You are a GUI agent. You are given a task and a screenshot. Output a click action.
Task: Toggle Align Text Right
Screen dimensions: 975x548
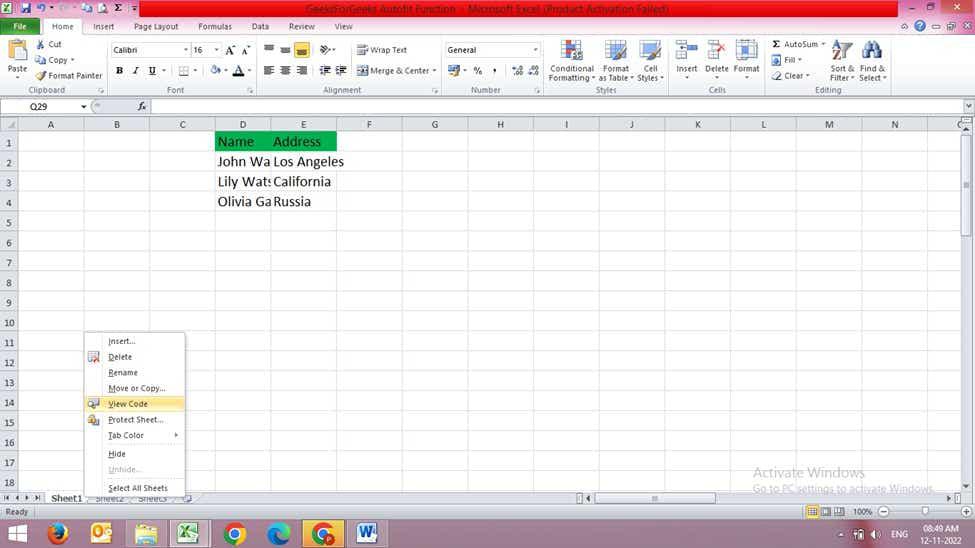(302, 71)
